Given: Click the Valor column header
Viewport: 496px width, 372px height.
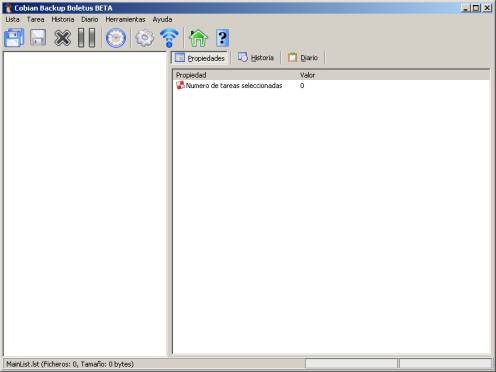Looking at the screenshot, I should (393, 75).
